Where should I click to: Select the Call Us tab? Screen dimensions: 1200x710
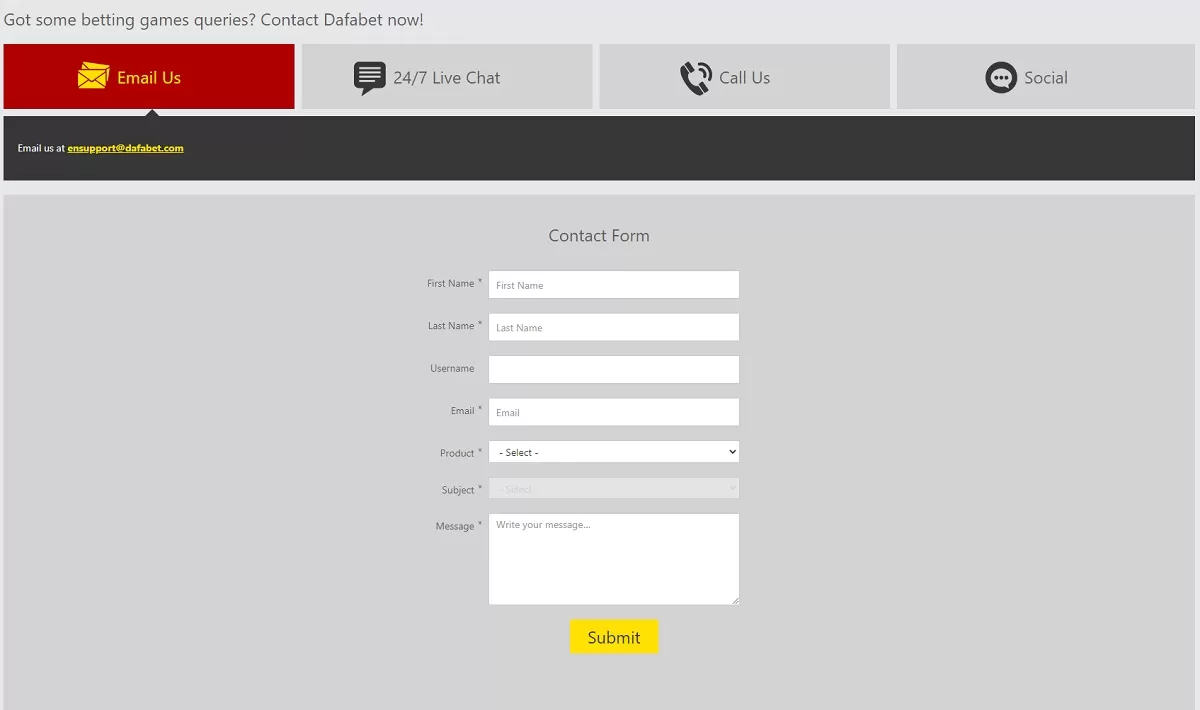coord(744,76)
